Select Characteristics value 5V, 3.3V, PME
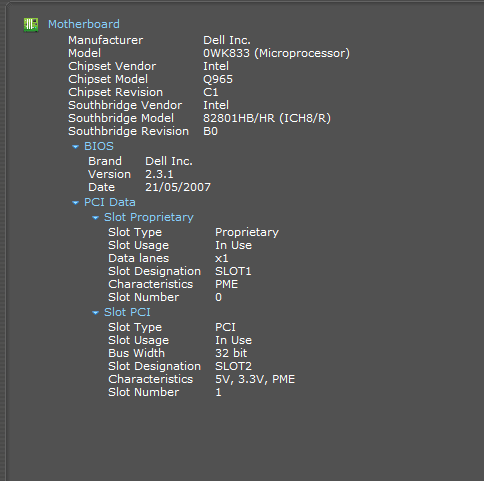The image size is (484, 481). pyautogui.click(x=255, y=379)
